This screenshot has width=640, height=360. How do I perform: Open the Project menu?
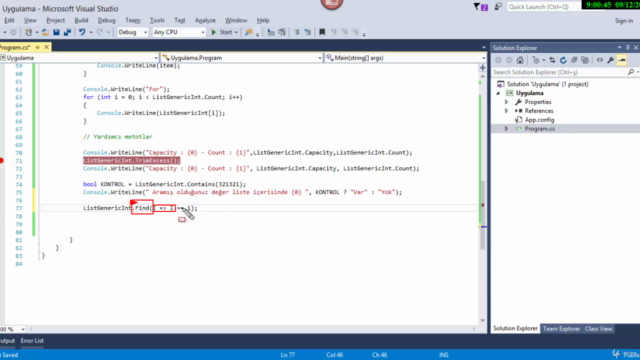[56, 20]
